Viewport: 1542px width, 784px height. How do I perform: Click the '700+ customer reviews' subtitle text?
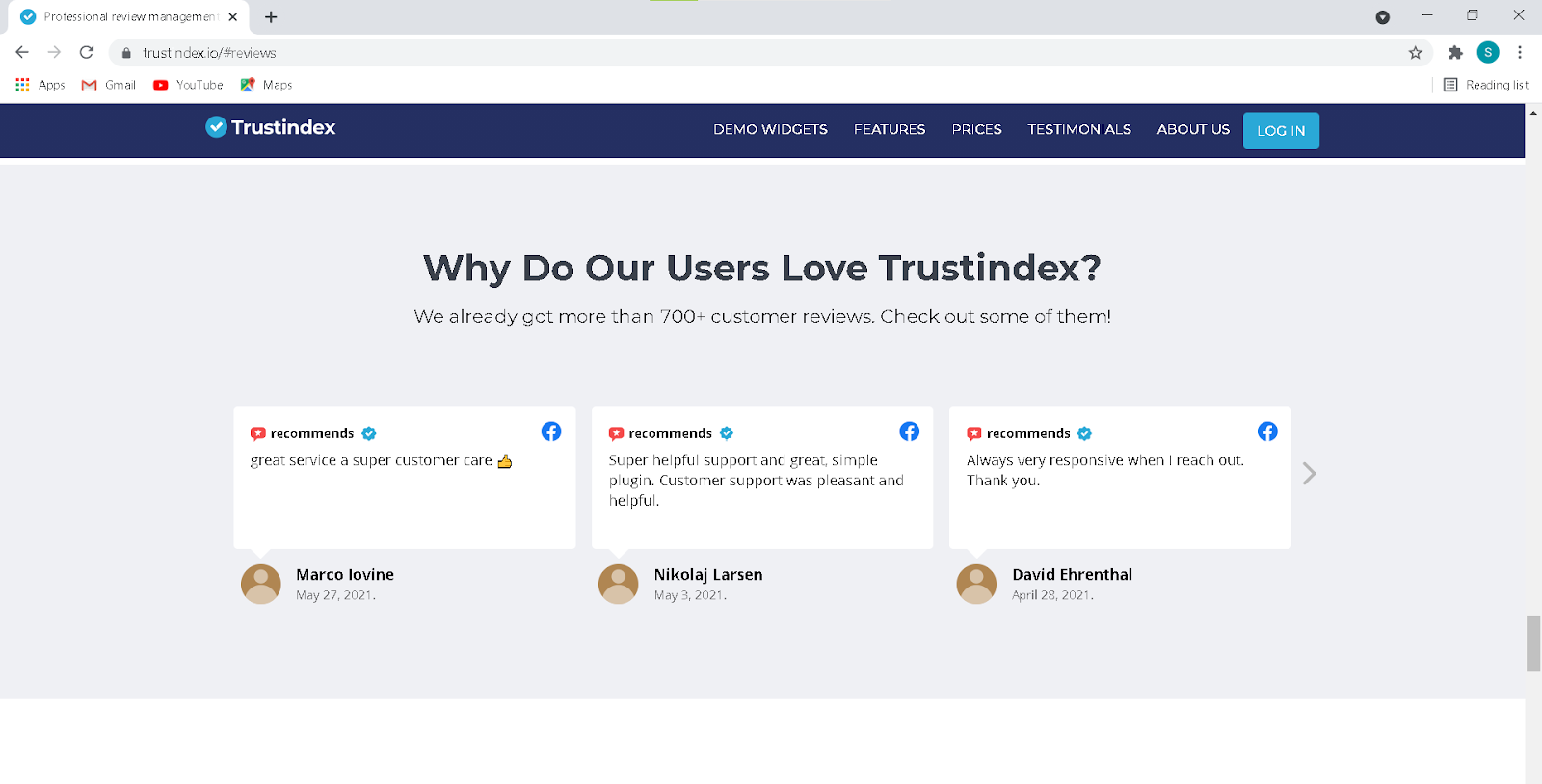pos(762,316)
